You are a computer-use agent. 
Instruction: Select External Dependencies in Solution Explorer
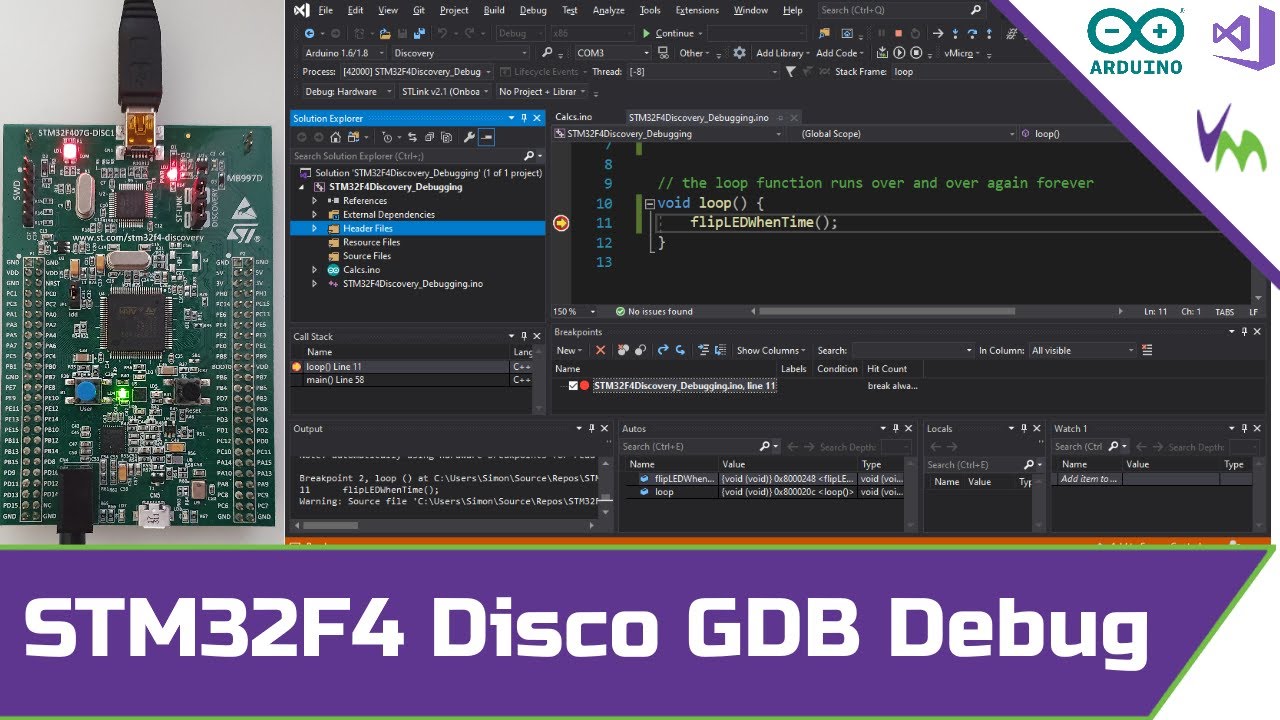[388, 214]
